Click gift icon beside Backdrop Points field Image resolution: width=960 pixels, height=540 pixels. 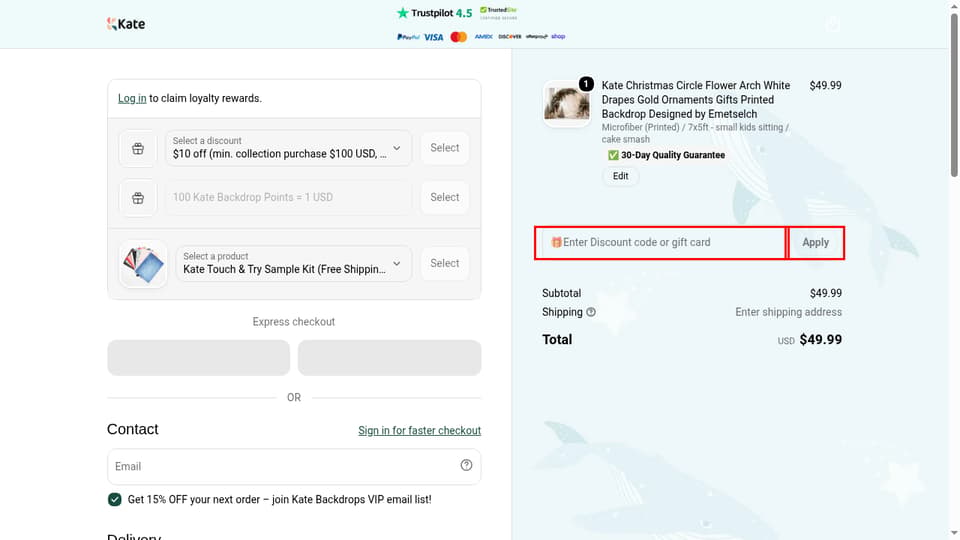click(138, 198)
